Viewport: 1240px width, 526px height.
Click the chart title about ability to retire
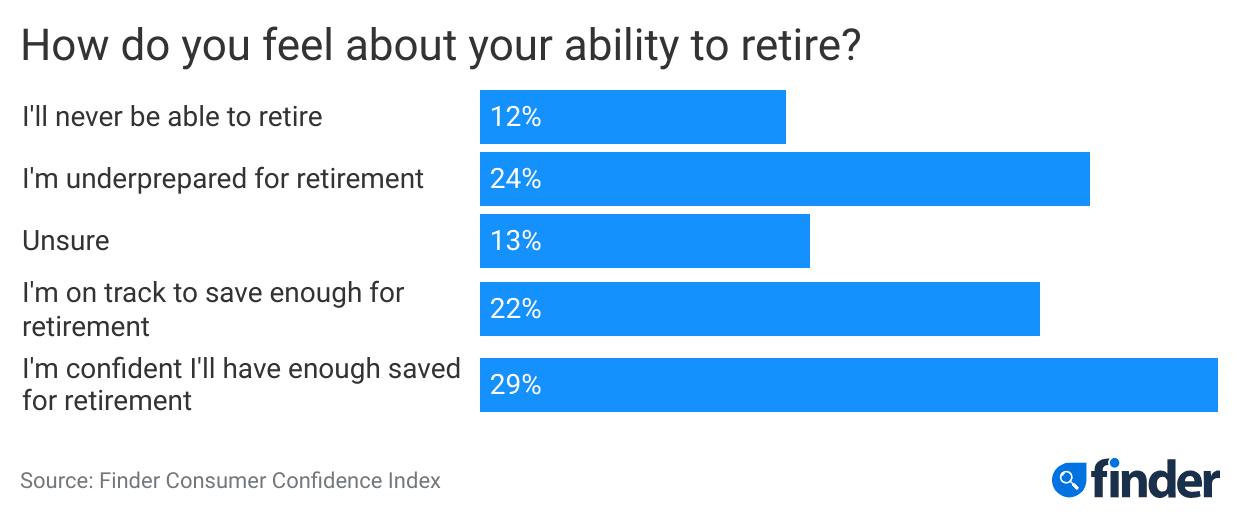pos(440,47)
